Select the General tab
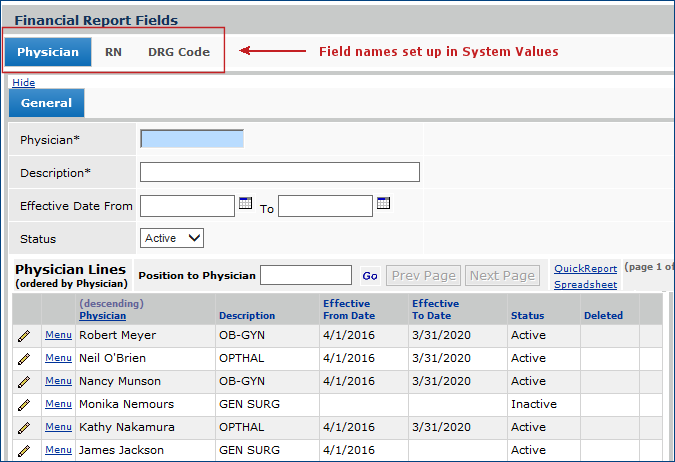Viewport: 675px width, 462px height. (x=46, y=103)
